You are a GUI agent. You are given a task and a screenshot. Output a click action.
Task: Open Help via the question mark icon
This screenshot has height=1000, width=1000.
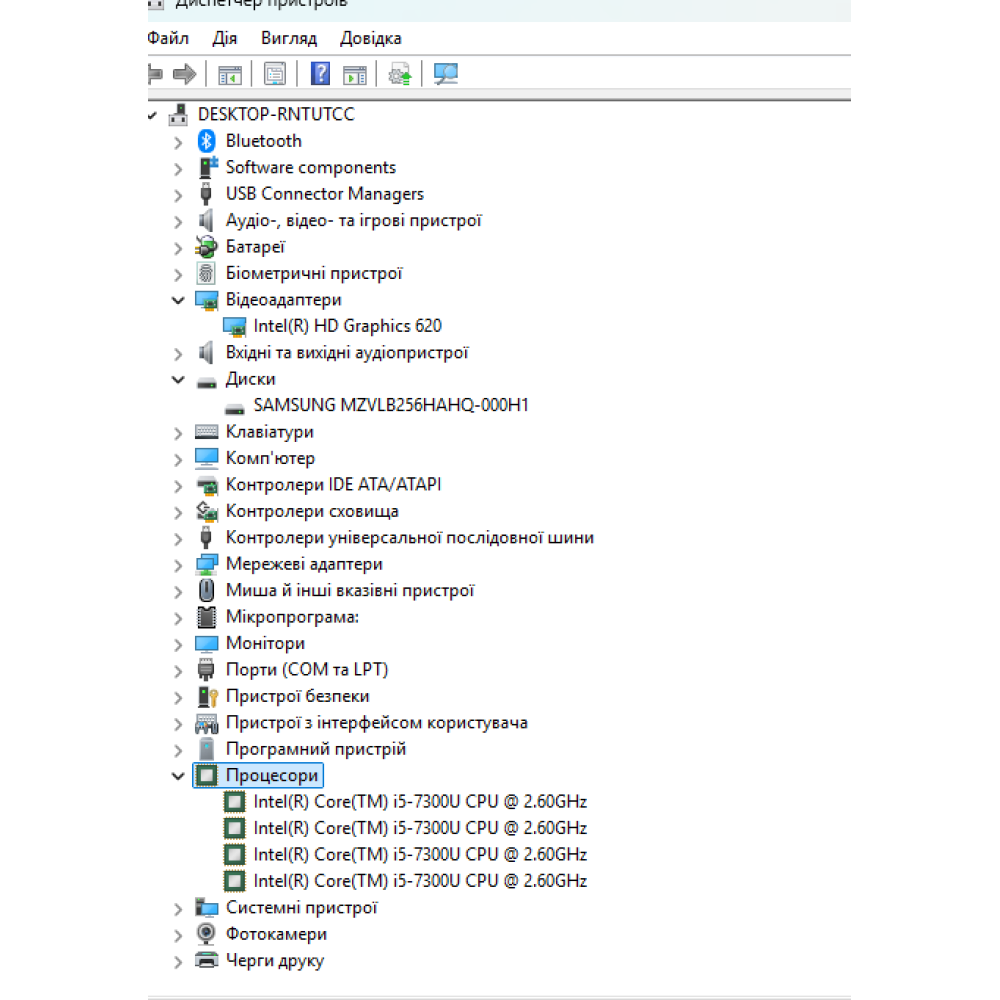(x=320, y=74)
